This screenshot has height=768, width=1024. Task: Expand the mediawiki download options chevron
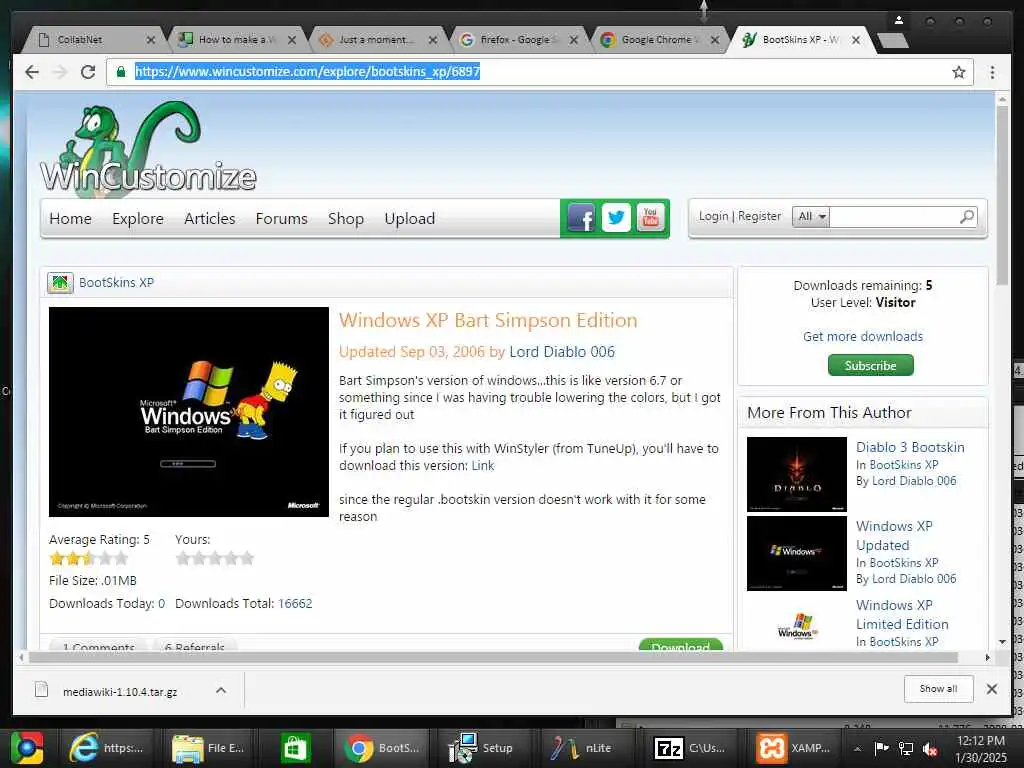click(221, 690)
